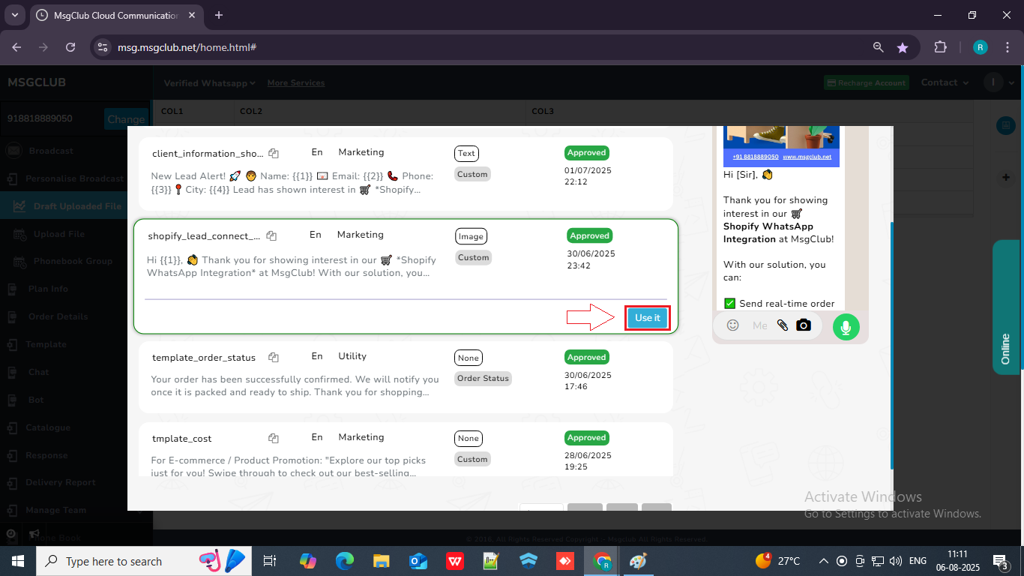Open Task View on the taskbar

[269, 561]
